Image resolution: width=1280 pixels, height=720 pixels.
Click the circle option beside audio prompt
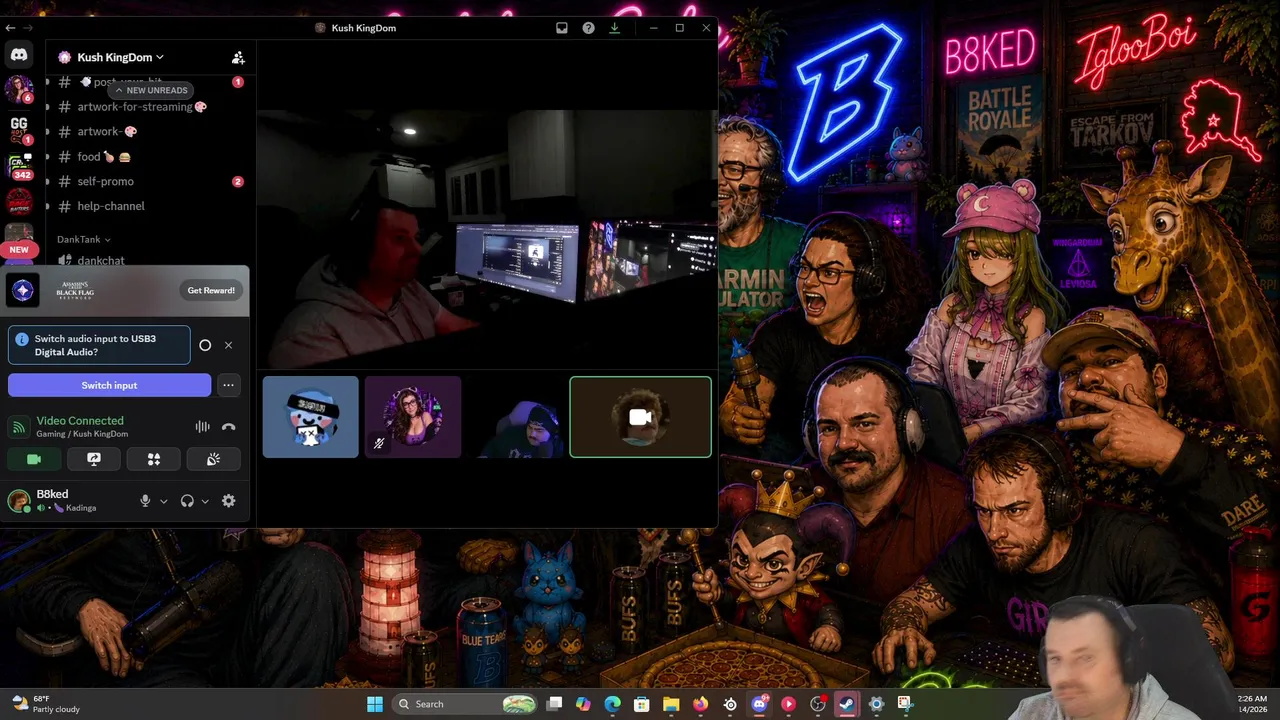click(x=205, y=345)
